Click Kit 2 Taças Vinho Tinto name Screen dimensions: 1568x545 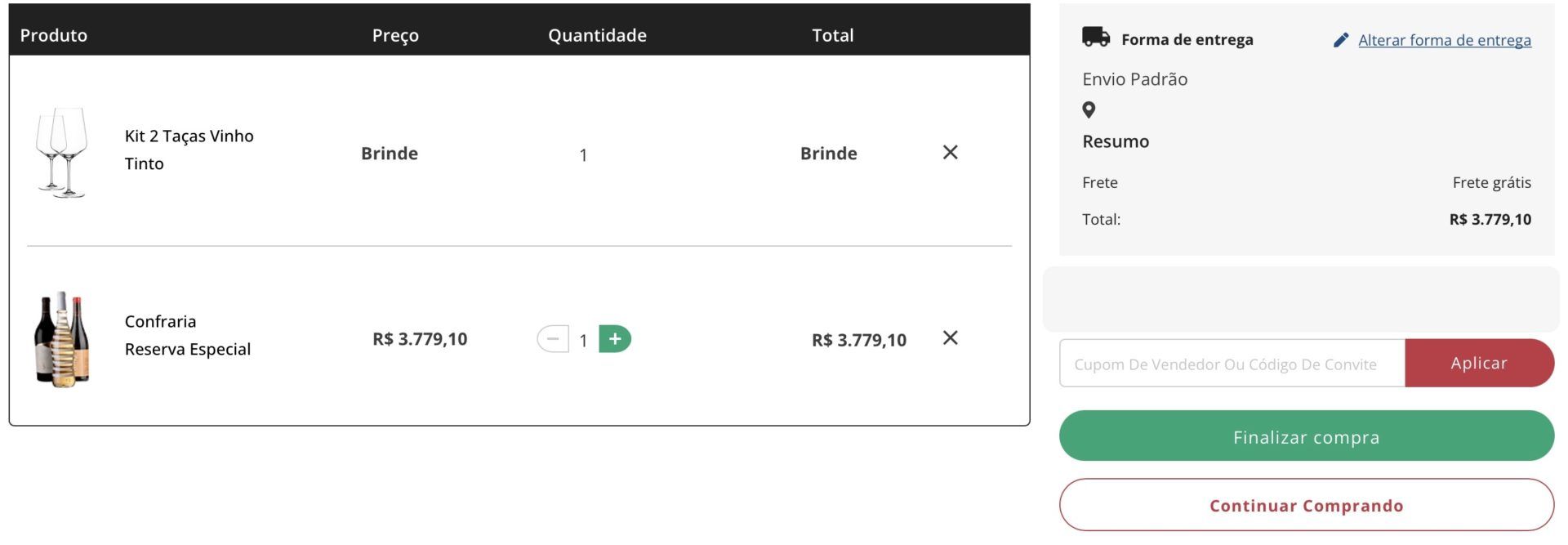coord(189,150)
